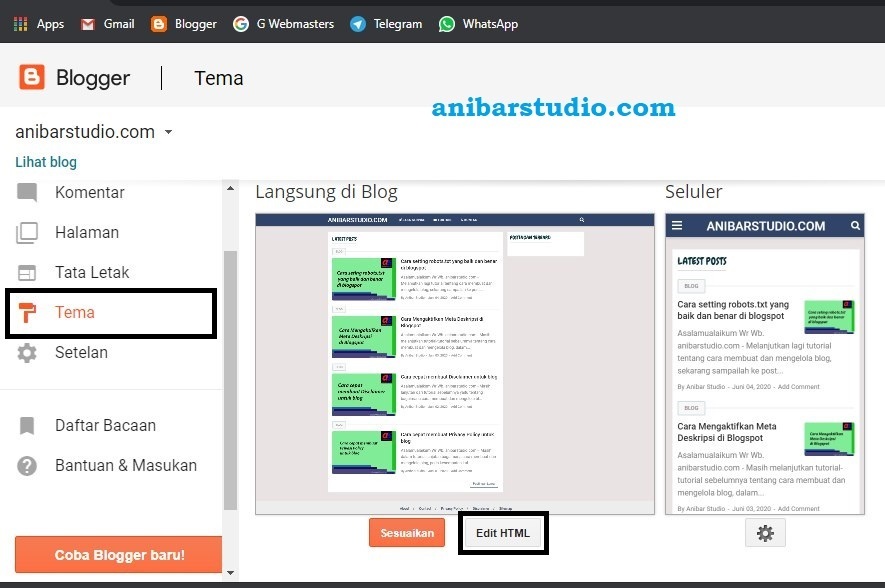Click the Edit HTML button

pyautogui.click(x=503, y=533)
